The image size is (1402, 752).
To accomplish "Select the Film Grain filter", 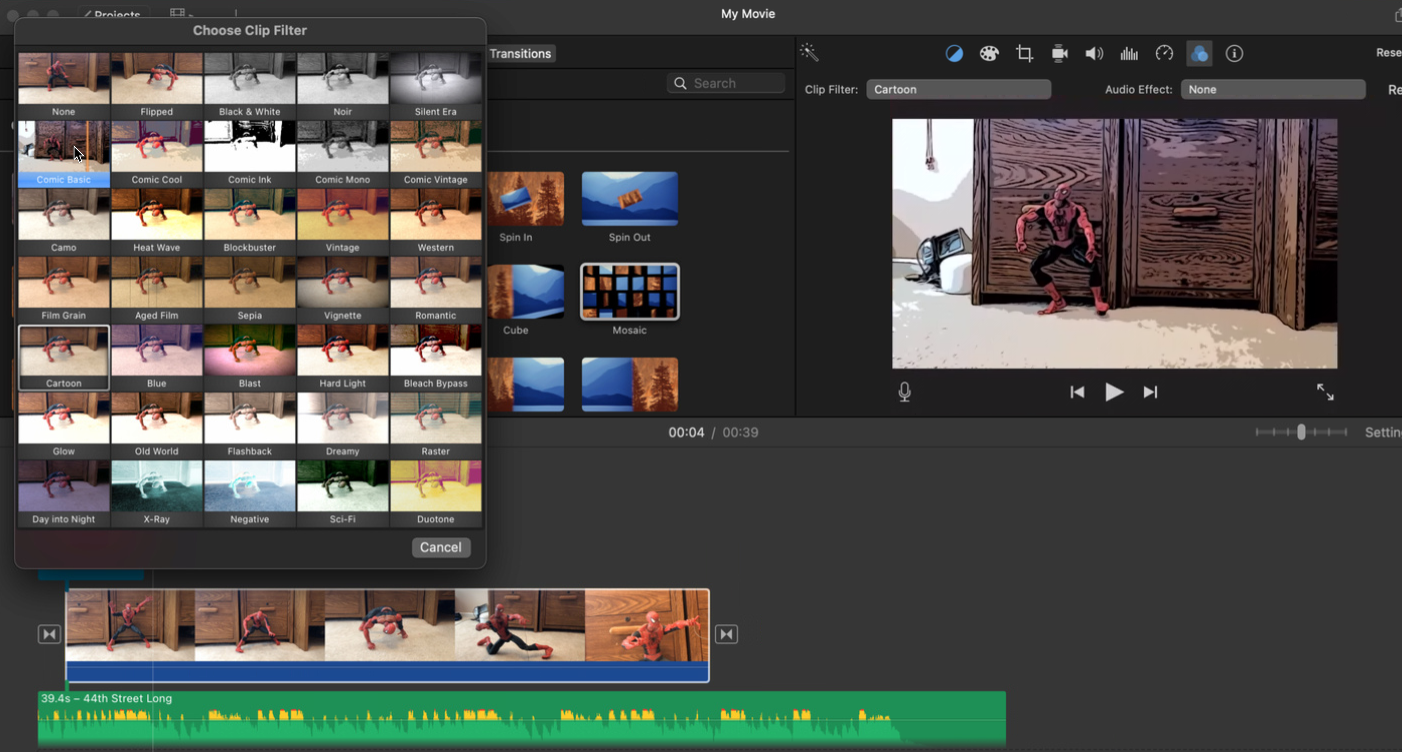I will point(64,290).
